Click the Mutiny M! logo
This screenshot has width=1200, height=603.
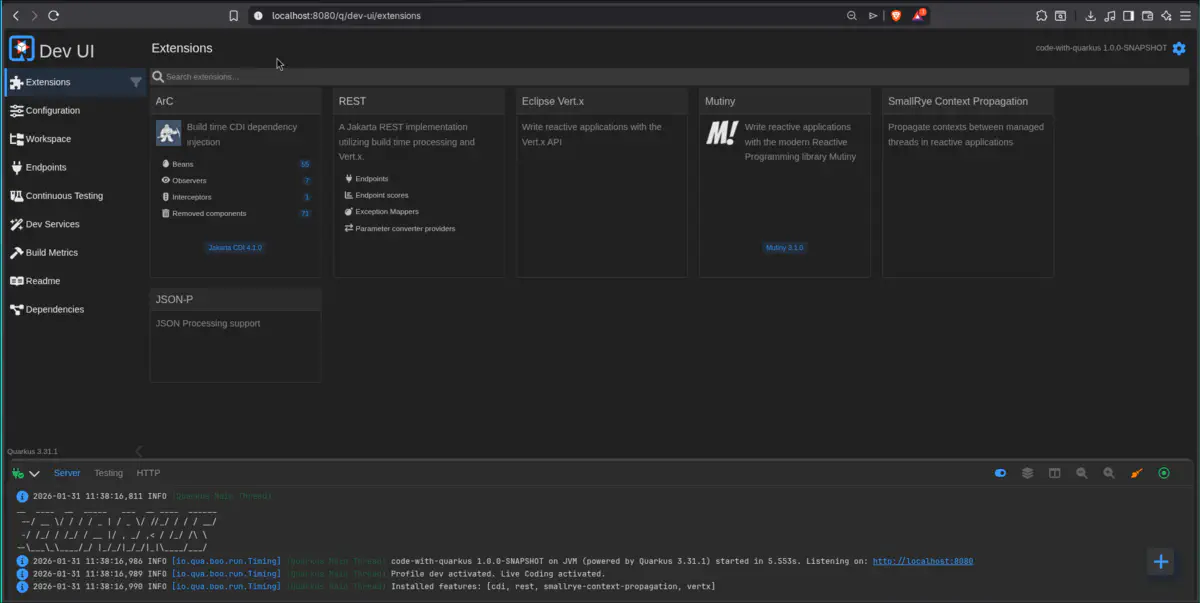click(722, 133)
